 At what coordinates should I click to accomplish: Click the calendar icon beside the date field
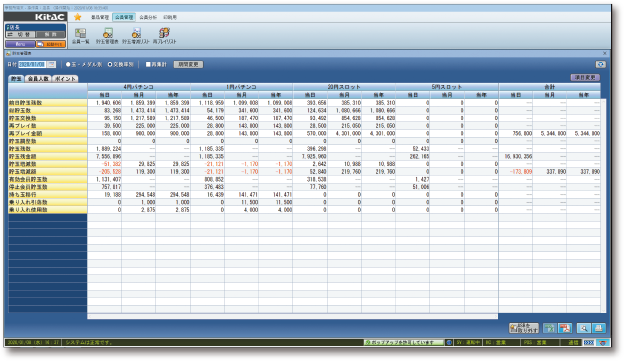(x=51, y=64)
